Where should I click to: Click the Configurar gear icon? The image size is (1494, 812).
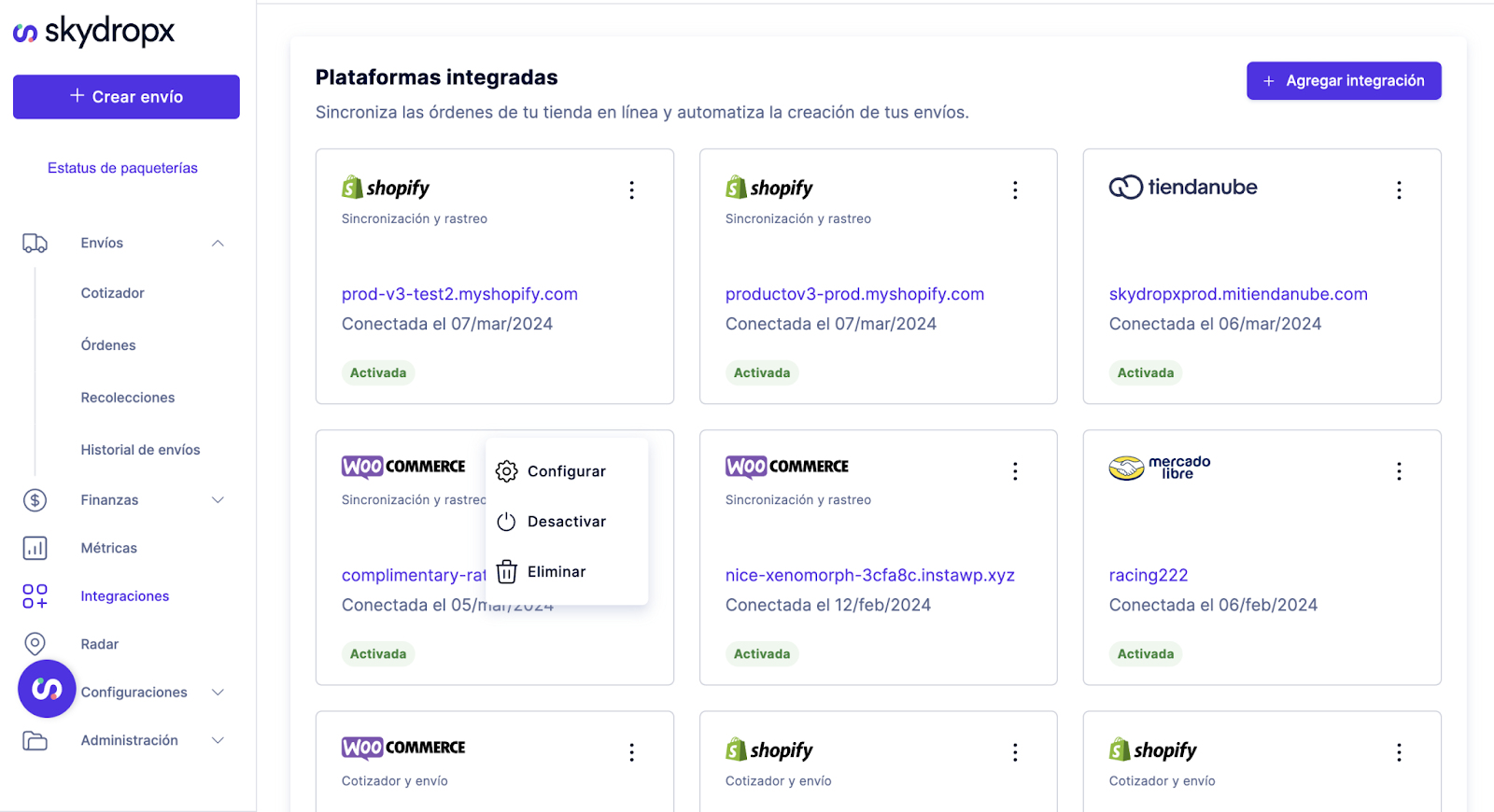point(506,471)
